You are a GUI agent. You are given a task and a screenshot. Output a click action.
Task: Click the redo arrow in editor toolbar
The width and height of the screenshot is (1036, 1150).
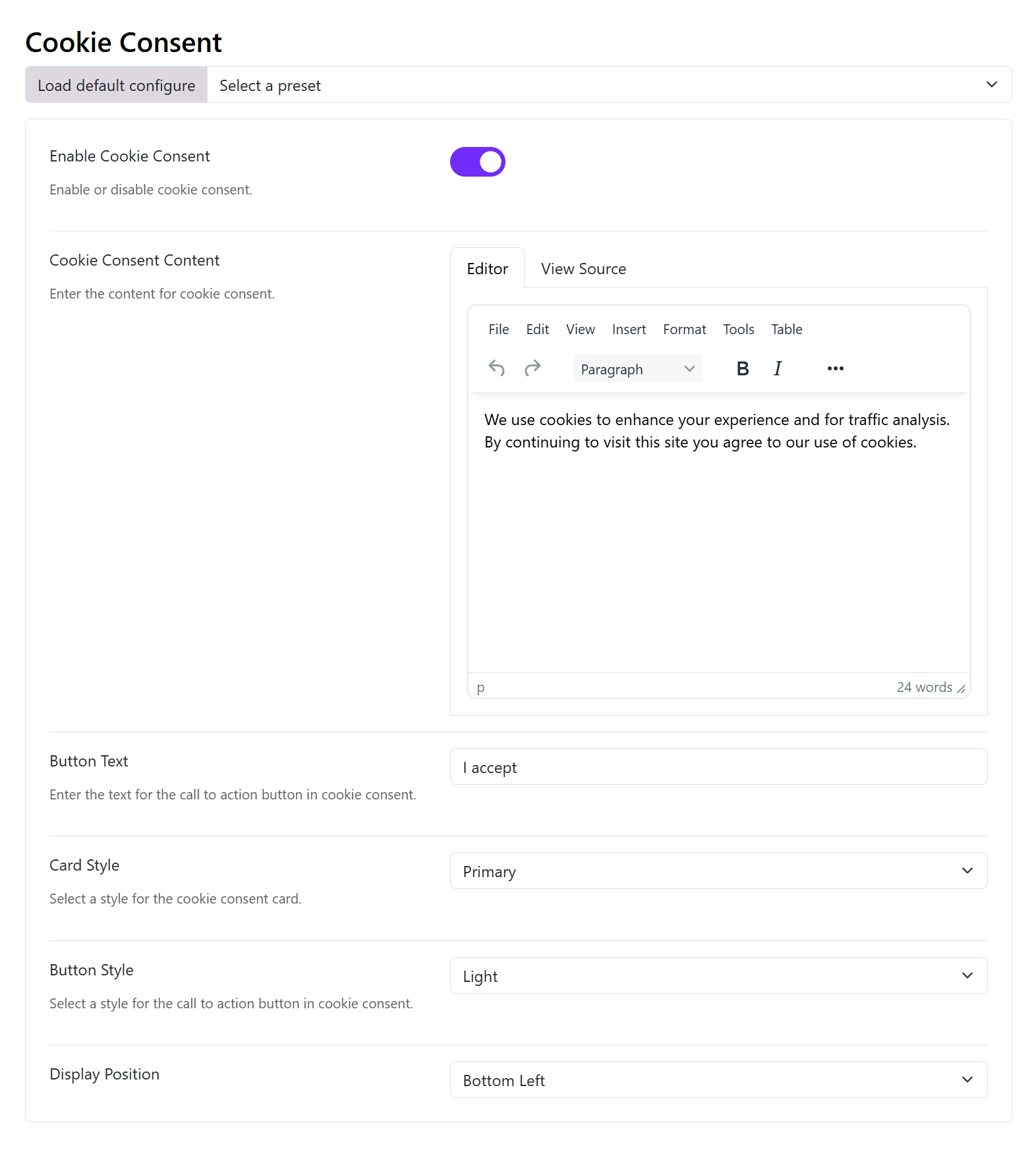[x=532, y=368]
